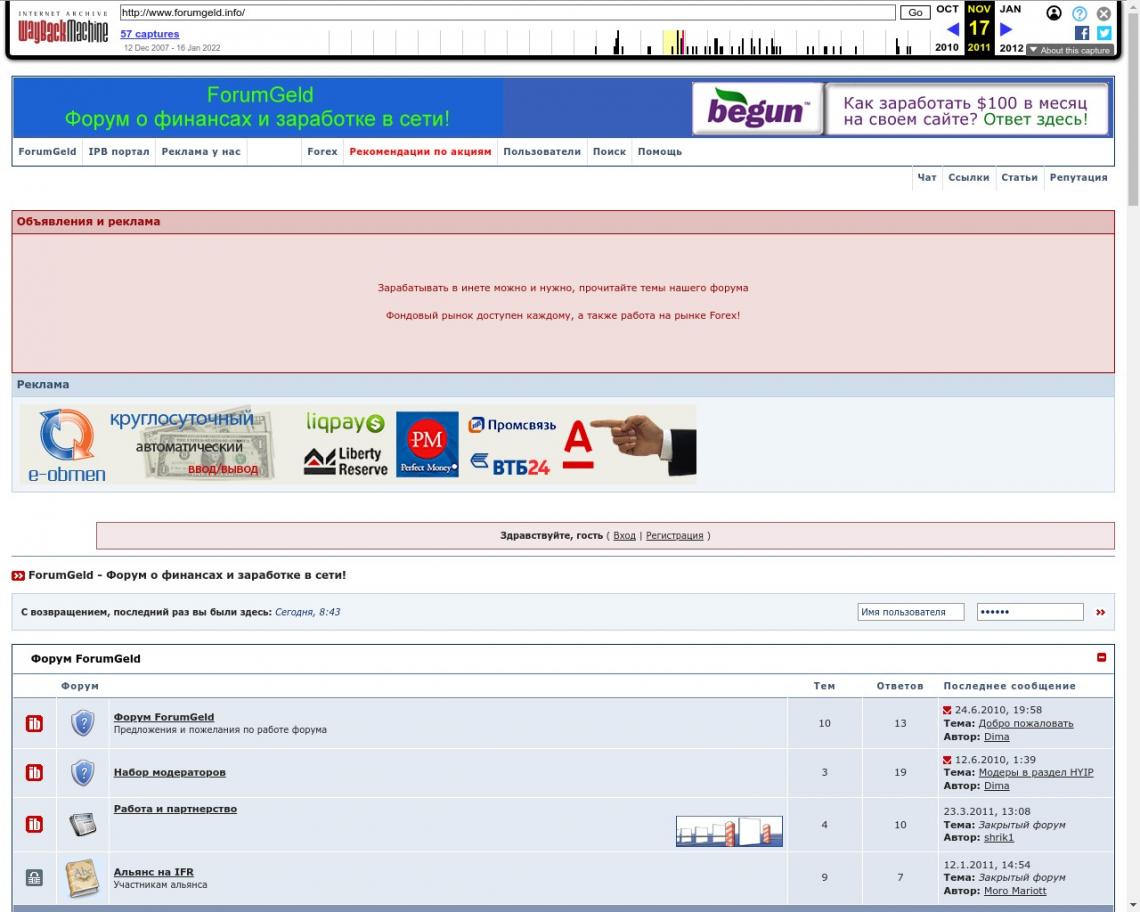The width and height of the screenshot is (1140, 912).
Task: Click the Wayback Machine logo
Action: pos(62,31)
